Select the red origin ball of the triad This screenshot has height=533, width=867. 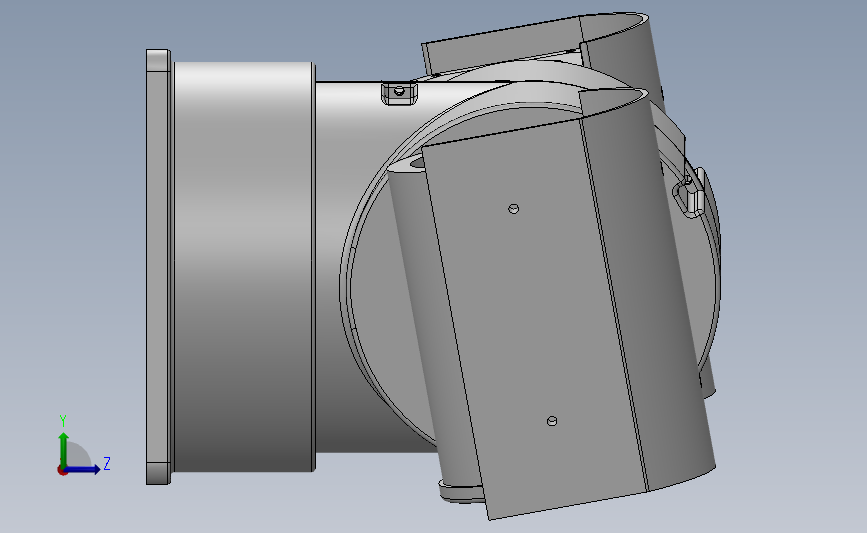62,471
